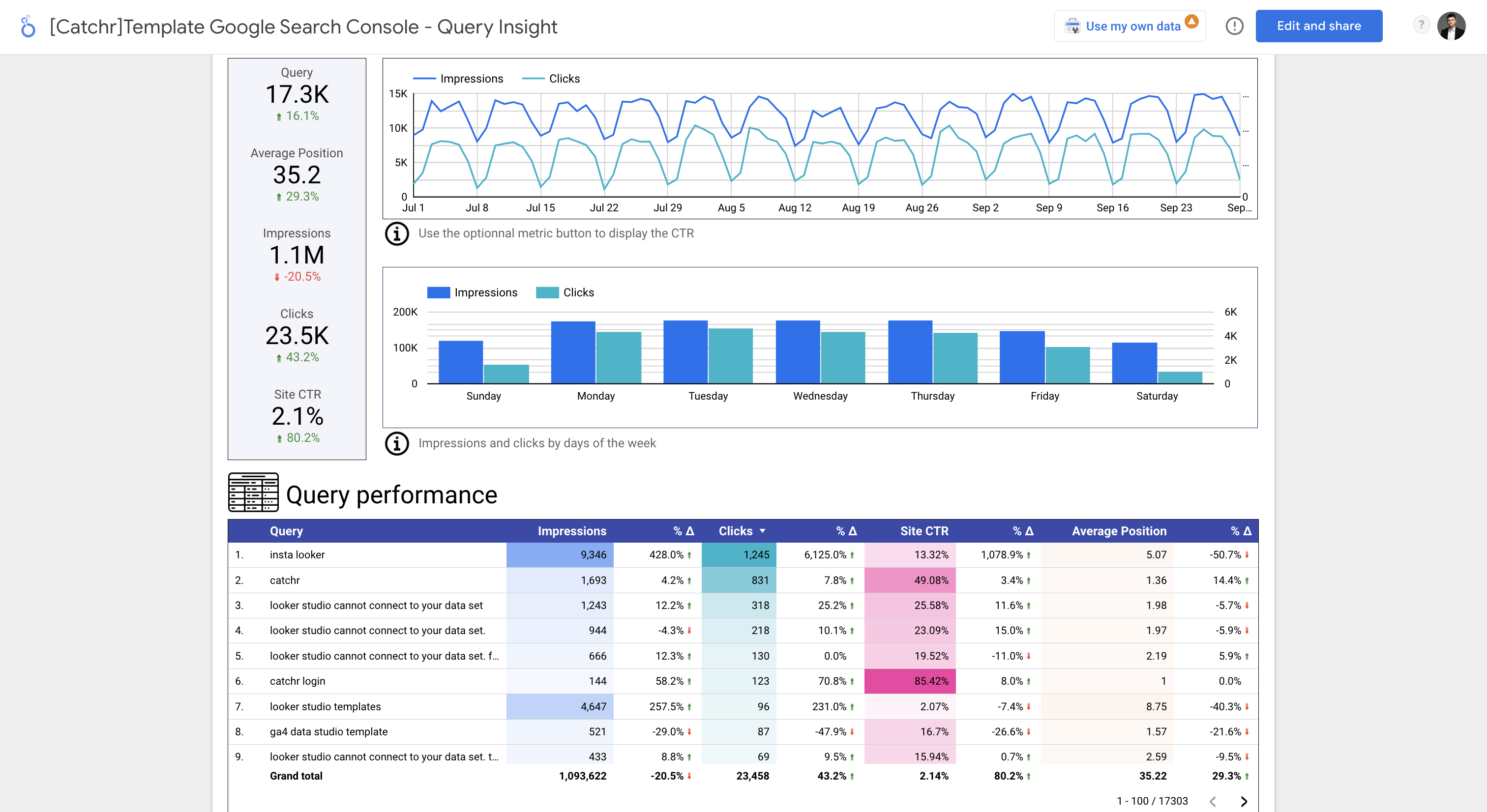Click the Impressions scorecard value 1.1M
Screen dimensions: 1487x812
point(297,255)
